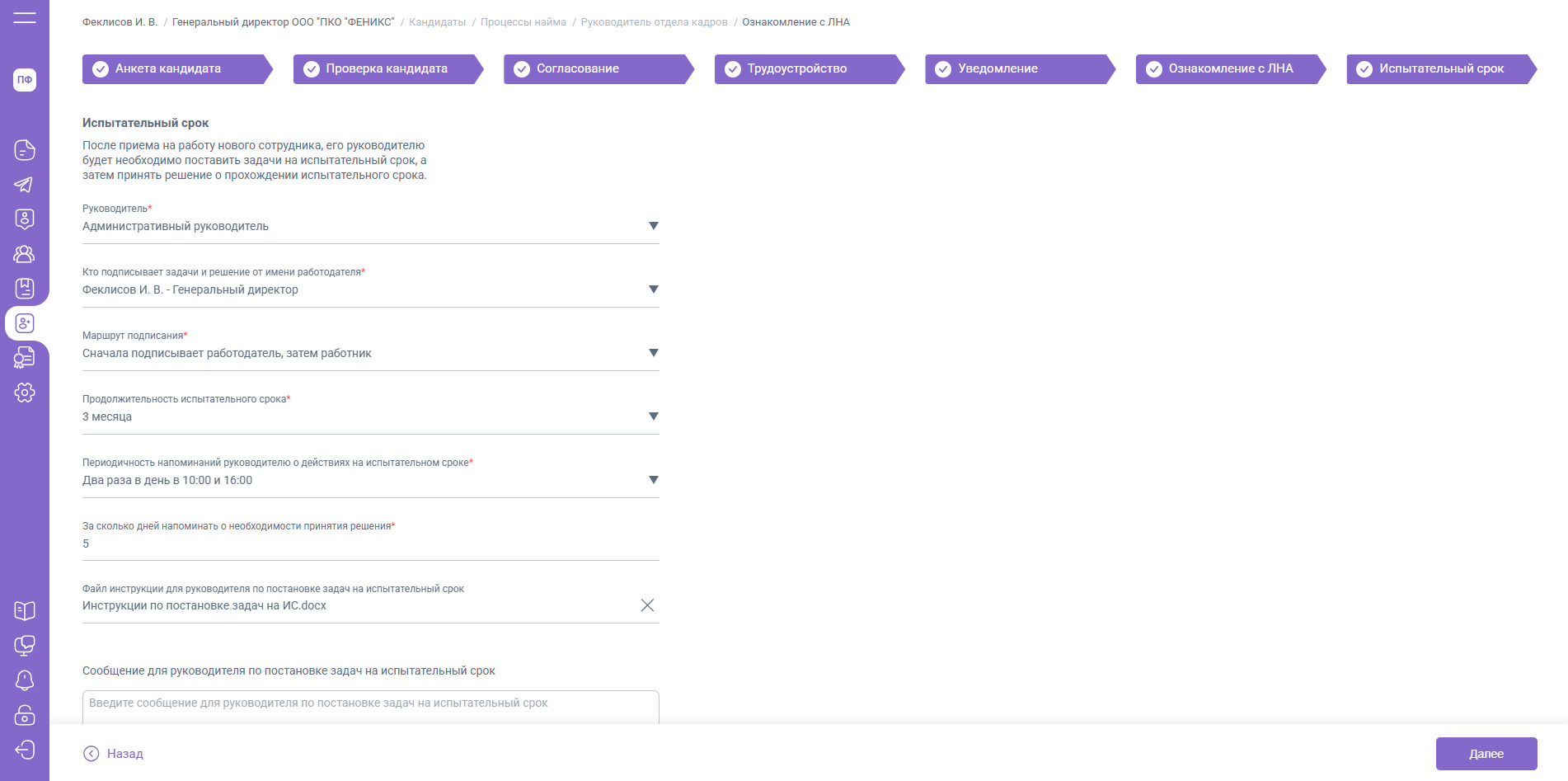Click the manager message text area
Viewport: 1568px width, 781px height.
tap(370, 706)
